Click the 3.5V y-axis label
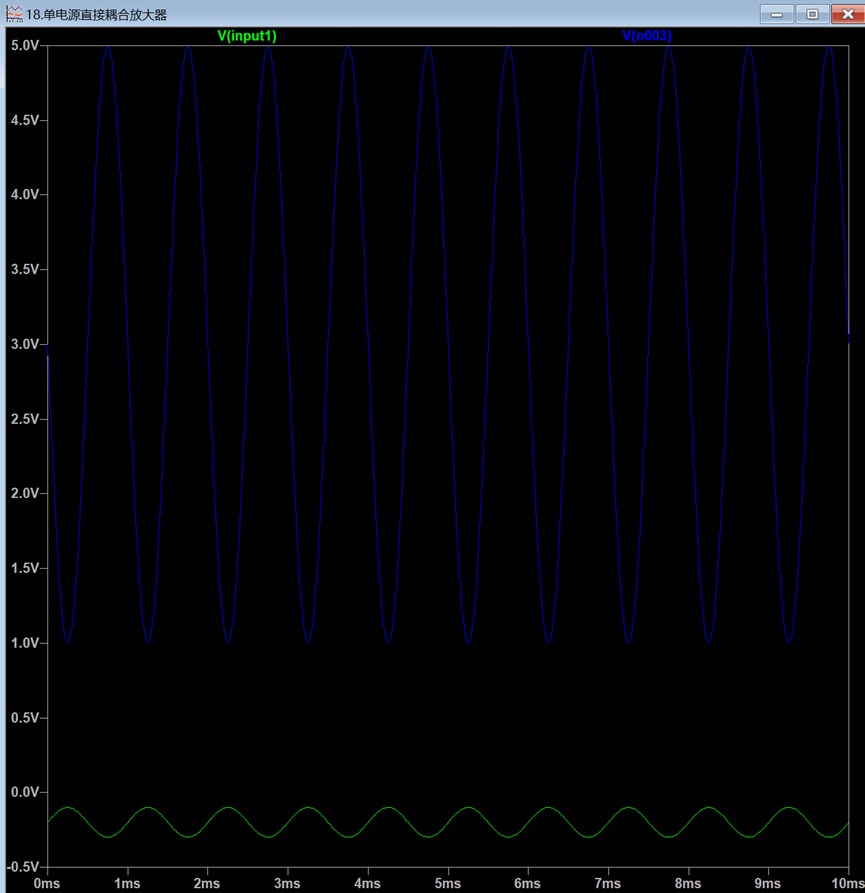The image size is (865, 893). pos(25,269)
